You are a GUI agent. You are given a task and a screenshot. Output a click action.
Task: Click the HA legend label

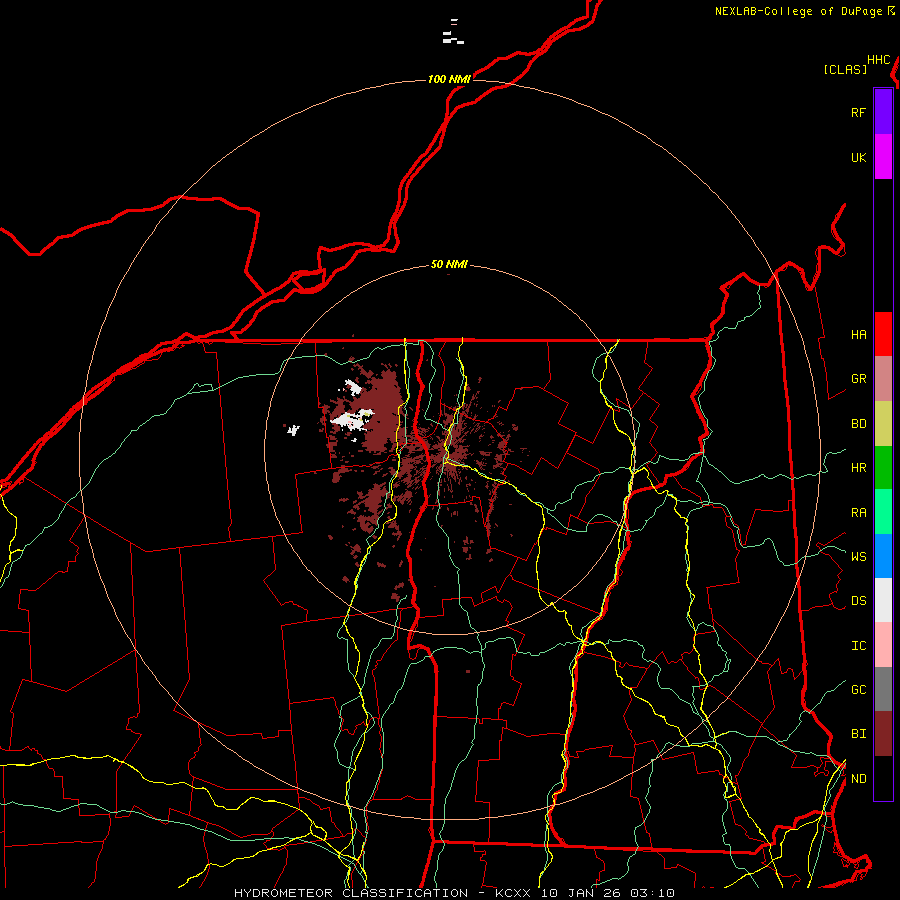click(x=858, y=334)
